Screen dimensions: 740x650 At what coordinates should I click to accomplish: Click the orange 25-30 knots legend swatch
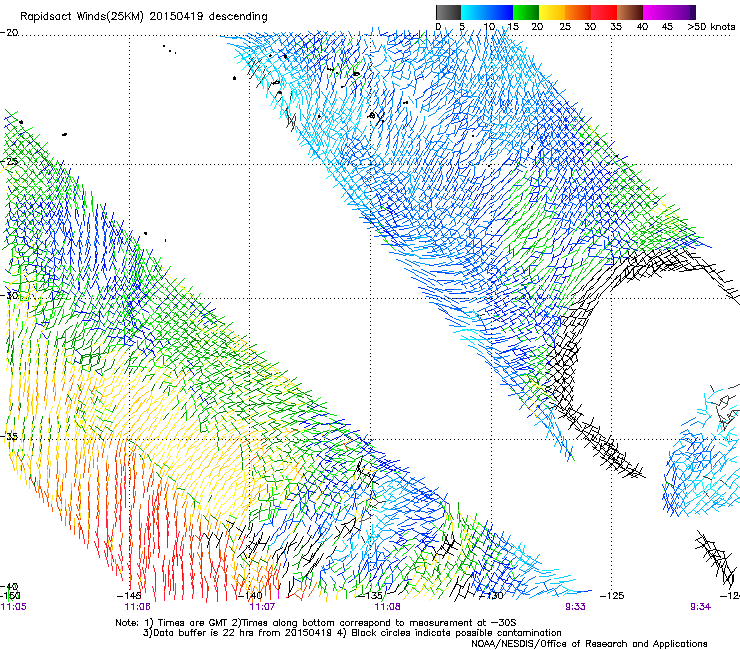click(578, 12)
